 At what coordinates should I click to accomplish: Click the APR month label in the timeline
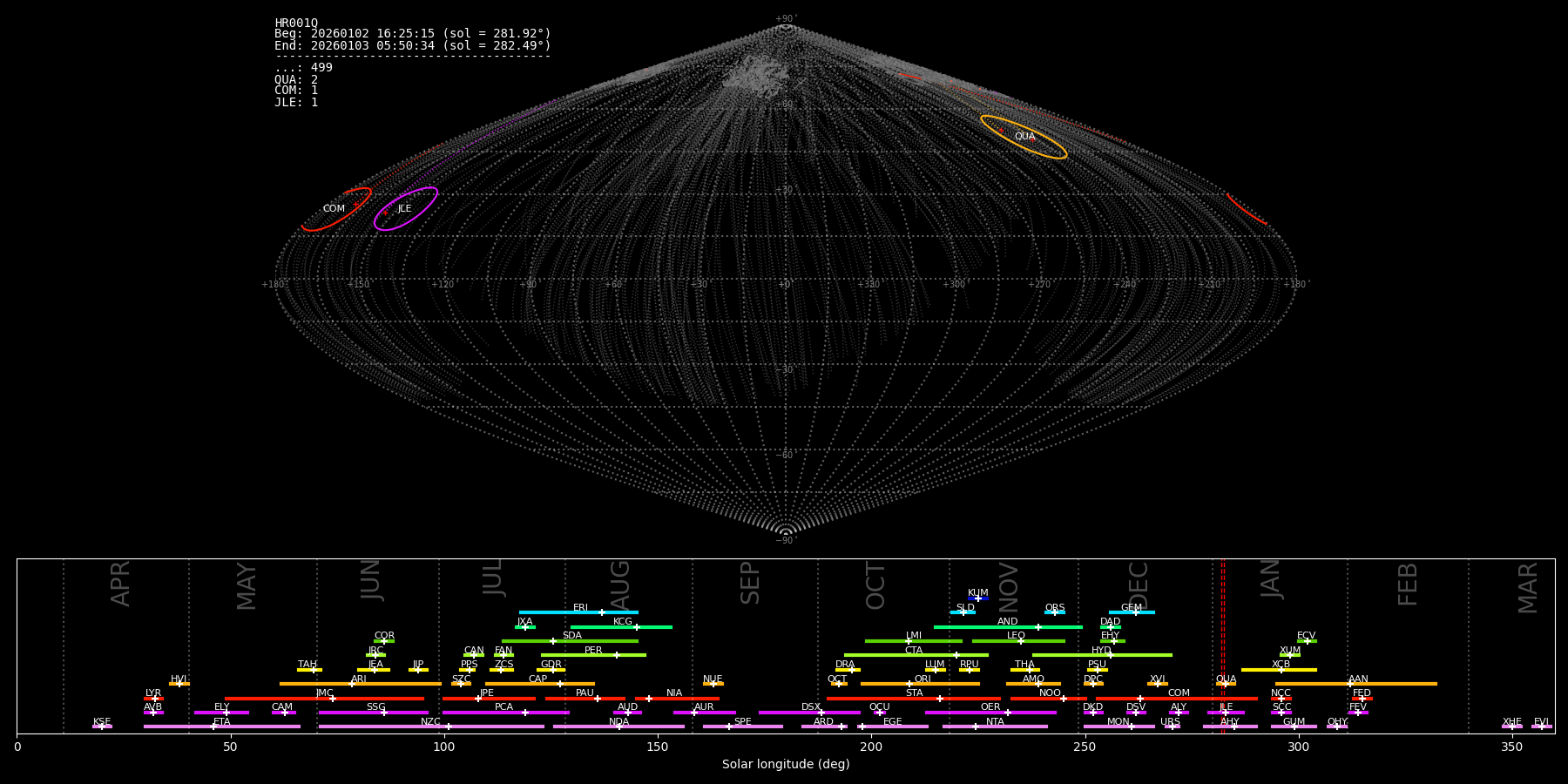[120, 584]
